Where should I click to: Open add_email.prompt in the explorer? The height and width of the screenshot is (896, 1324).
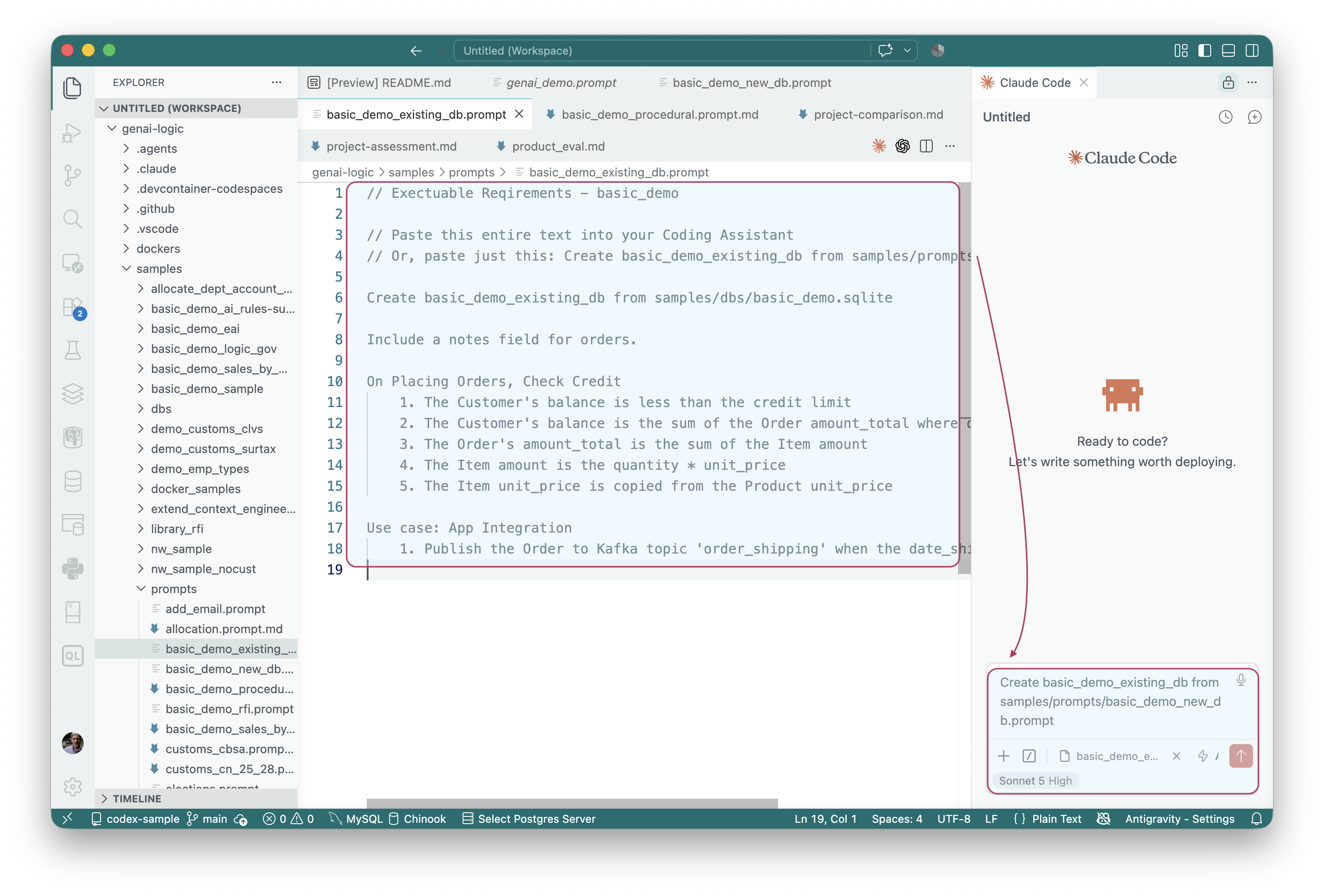pos(215,609)
